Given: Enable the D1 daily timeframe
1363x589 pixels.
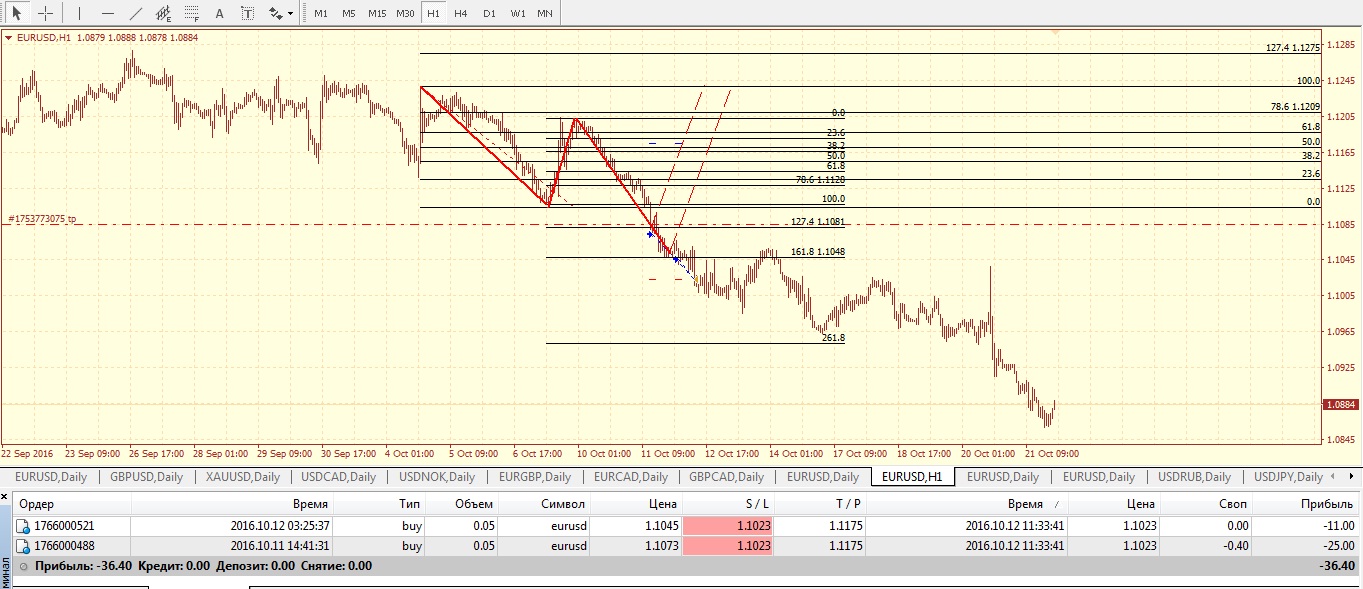Looking at the screenshot, I should coord(488,14).
